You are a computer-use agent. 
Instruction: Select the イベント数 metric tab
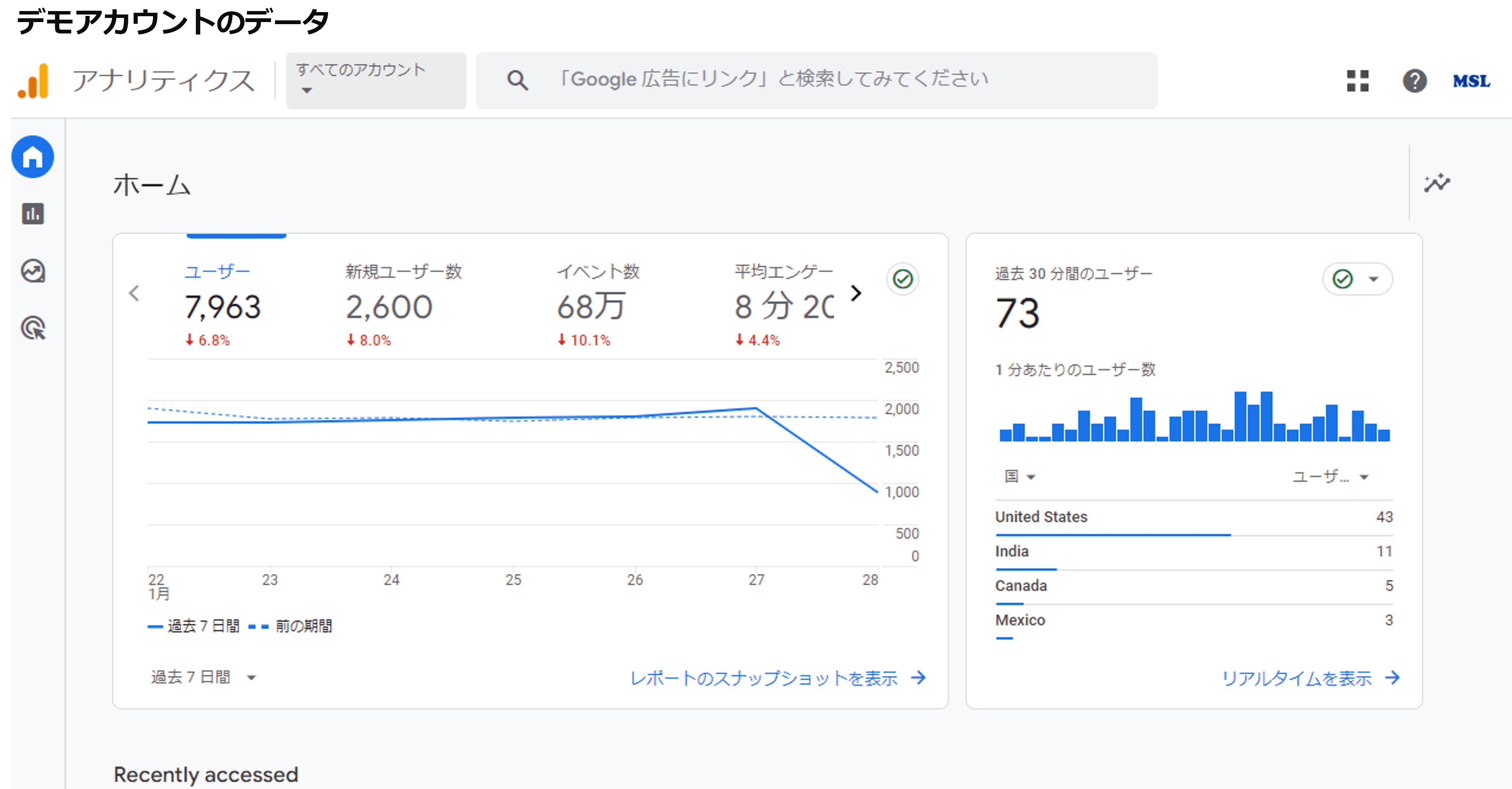[x=598, y=305]
